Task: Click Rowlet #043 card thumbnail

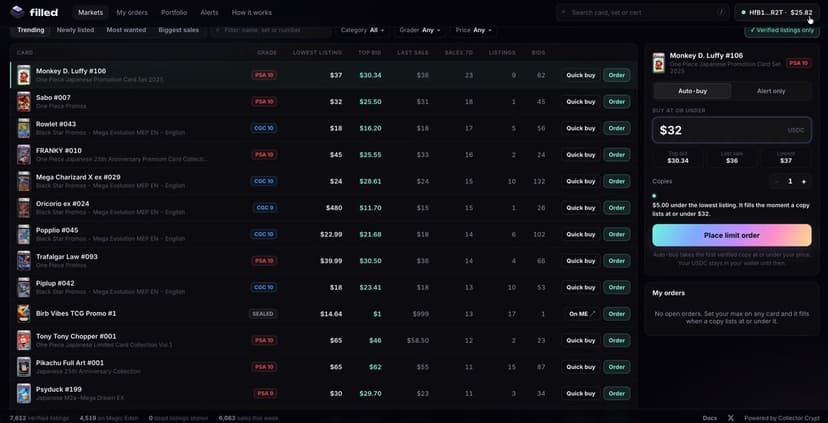Action: [x=24, y=128]
